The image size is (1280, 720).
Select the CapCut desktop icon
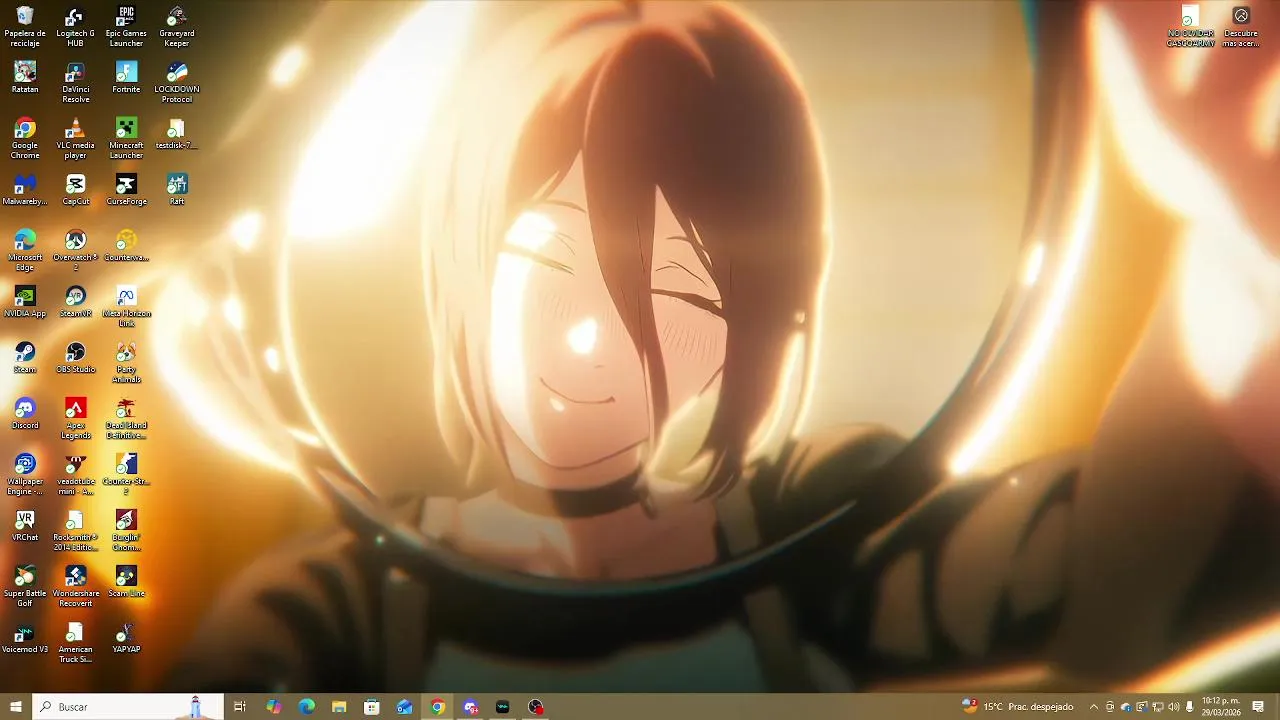pos(75,190)
